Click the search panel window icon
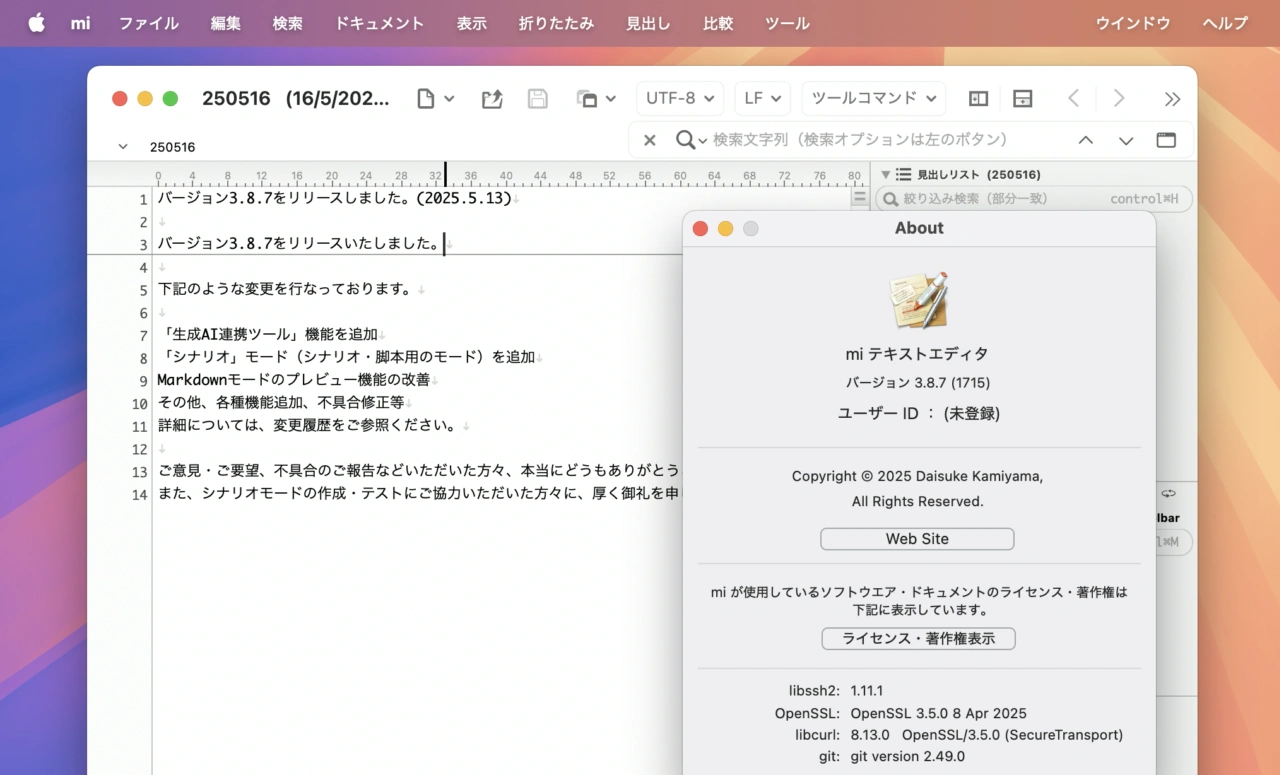The width and height of the screenshot is (1280, 775). click(1166, 140)
